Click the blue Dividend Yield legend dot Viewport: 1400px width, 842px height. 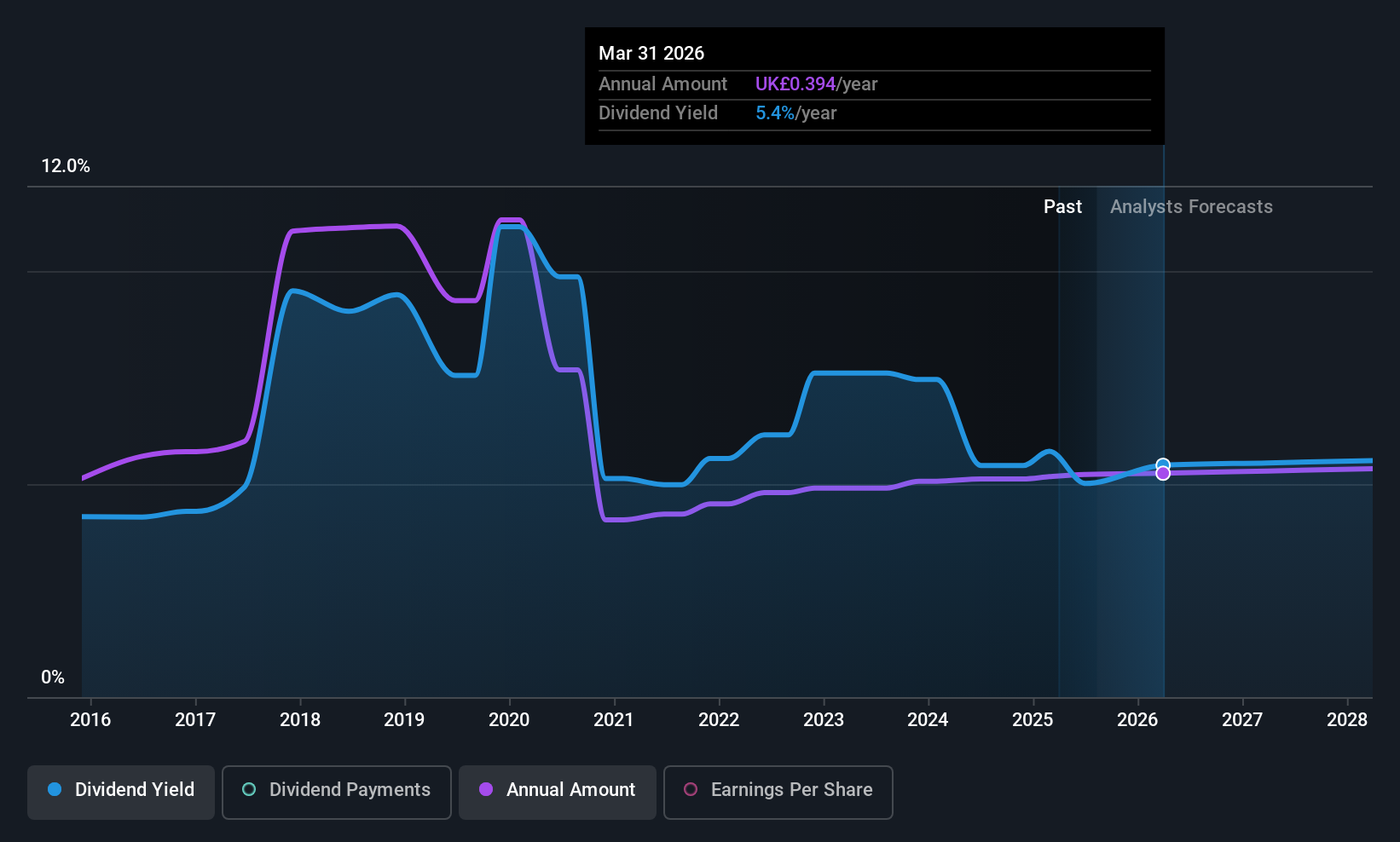[55, 789]
